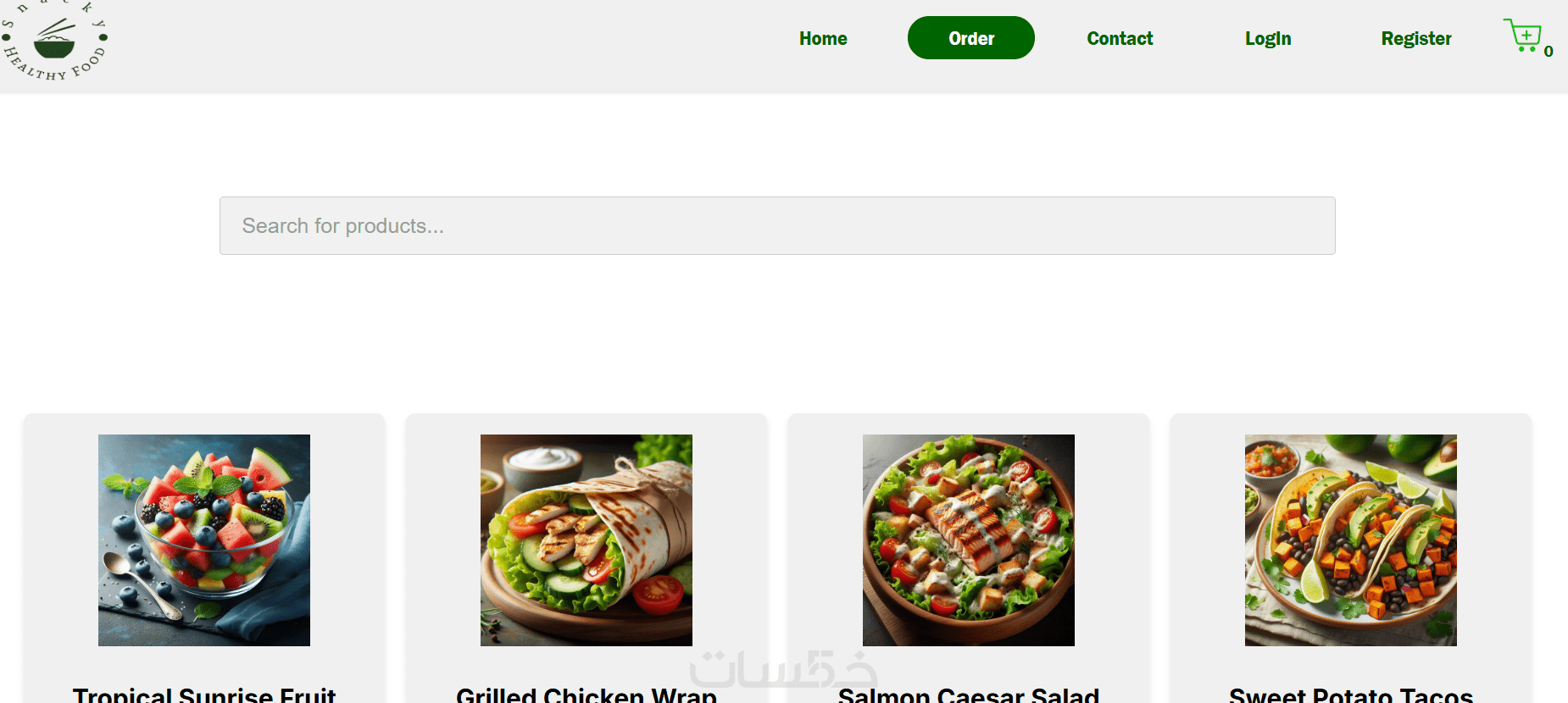This screenshot has height=703, width=1568.
Task: Open the Sweet Potato Tacos title
Action: (x=1351, y=695)
